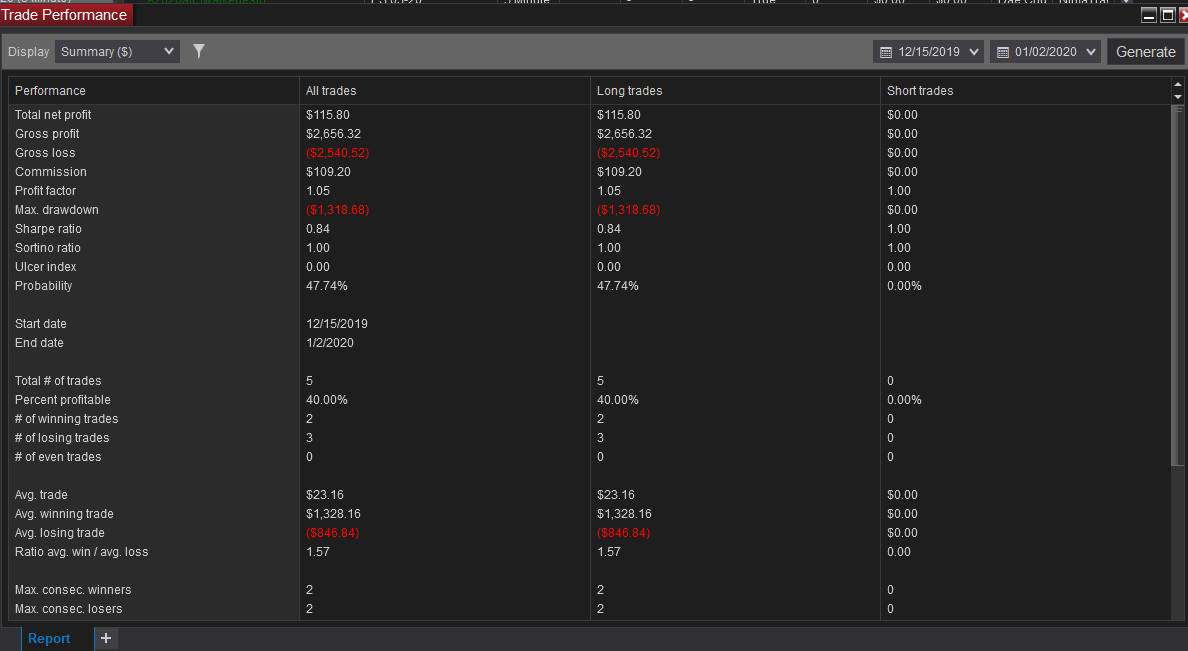Click the Start date row label

pos(41,324)
